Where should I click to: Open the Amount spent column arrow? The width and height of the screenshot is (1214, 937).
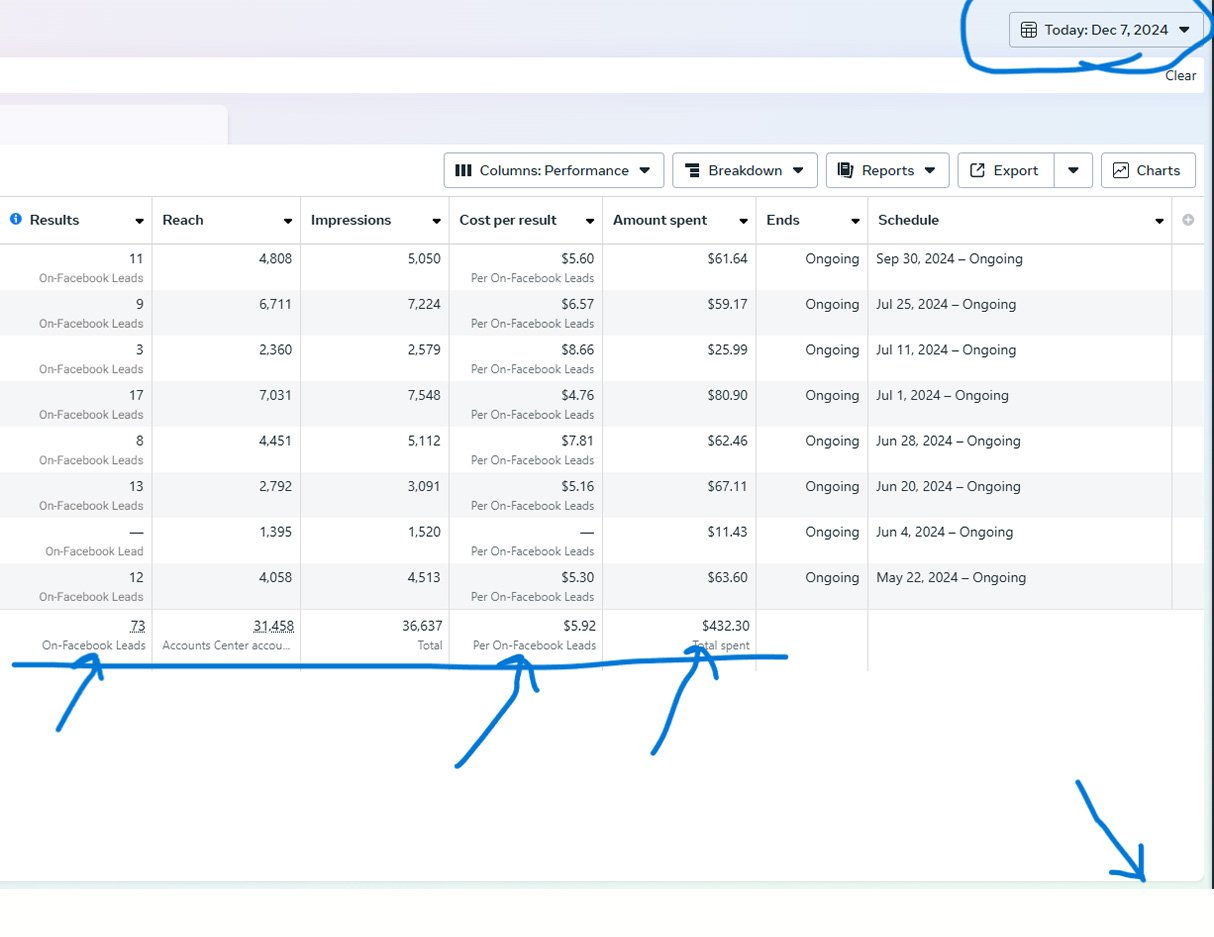click(x=744, y=221)
